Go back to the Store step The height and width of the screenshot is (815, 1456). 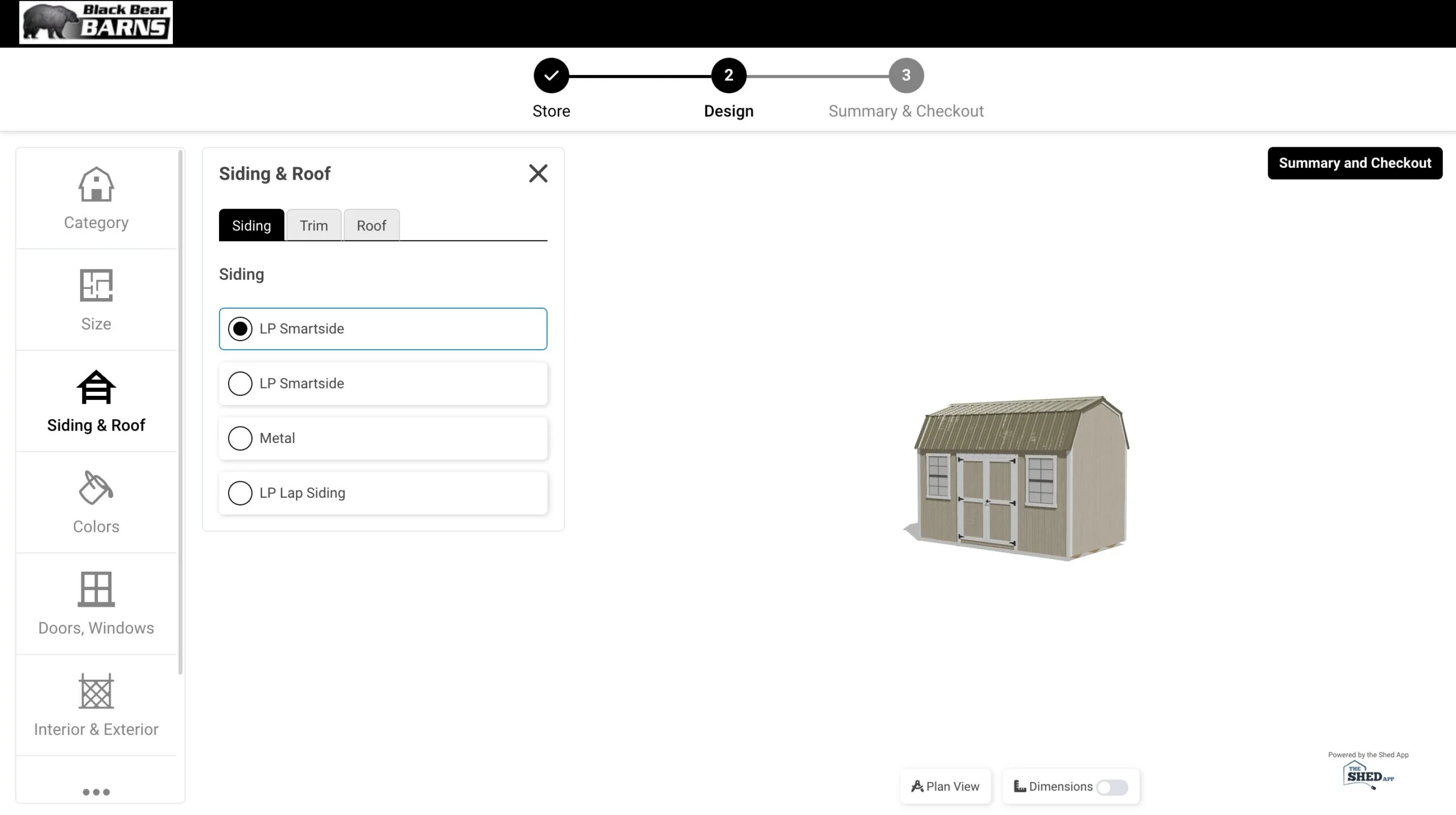tap(551, 76)
